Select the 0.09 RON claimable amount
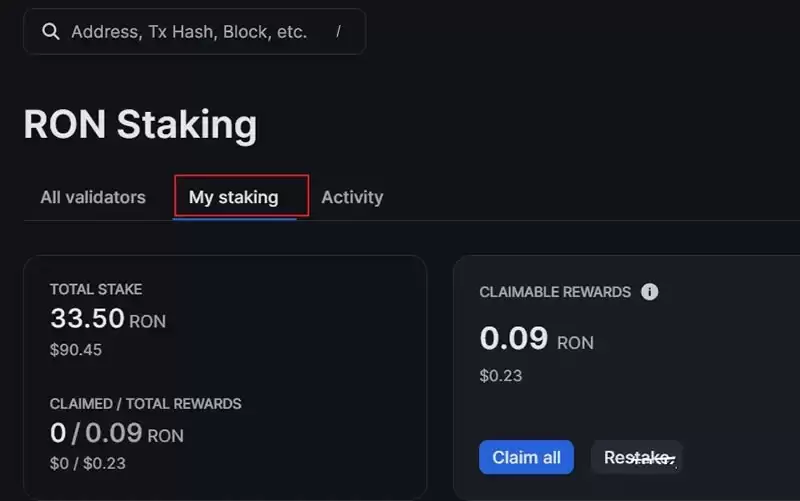800x501 pixels. click(x=537, y=340)
